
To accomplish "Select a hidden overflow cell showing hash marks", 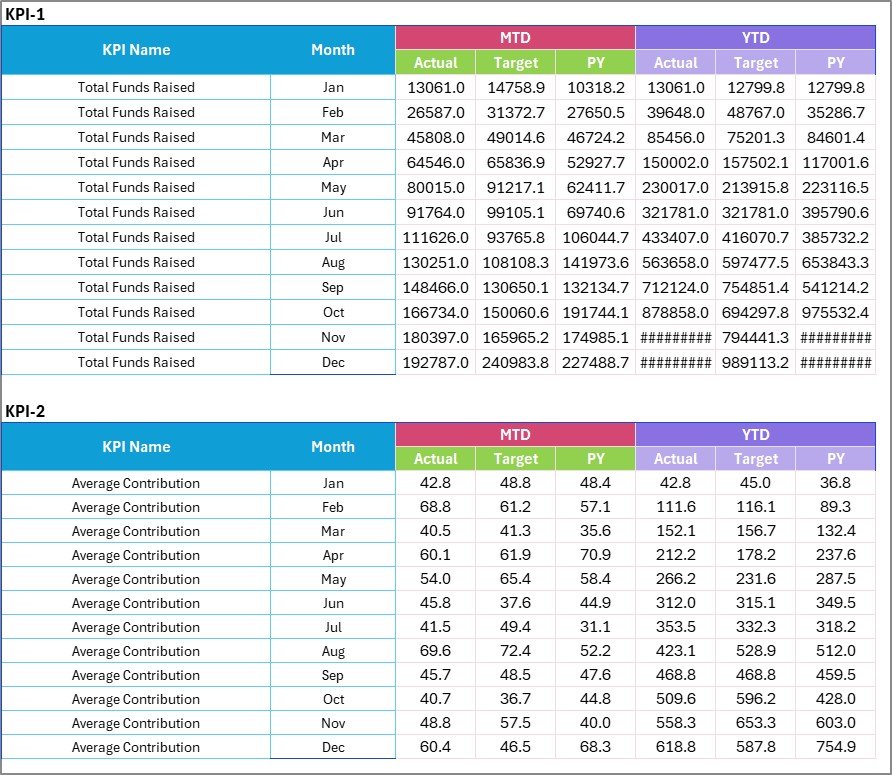I will point(676,337).
